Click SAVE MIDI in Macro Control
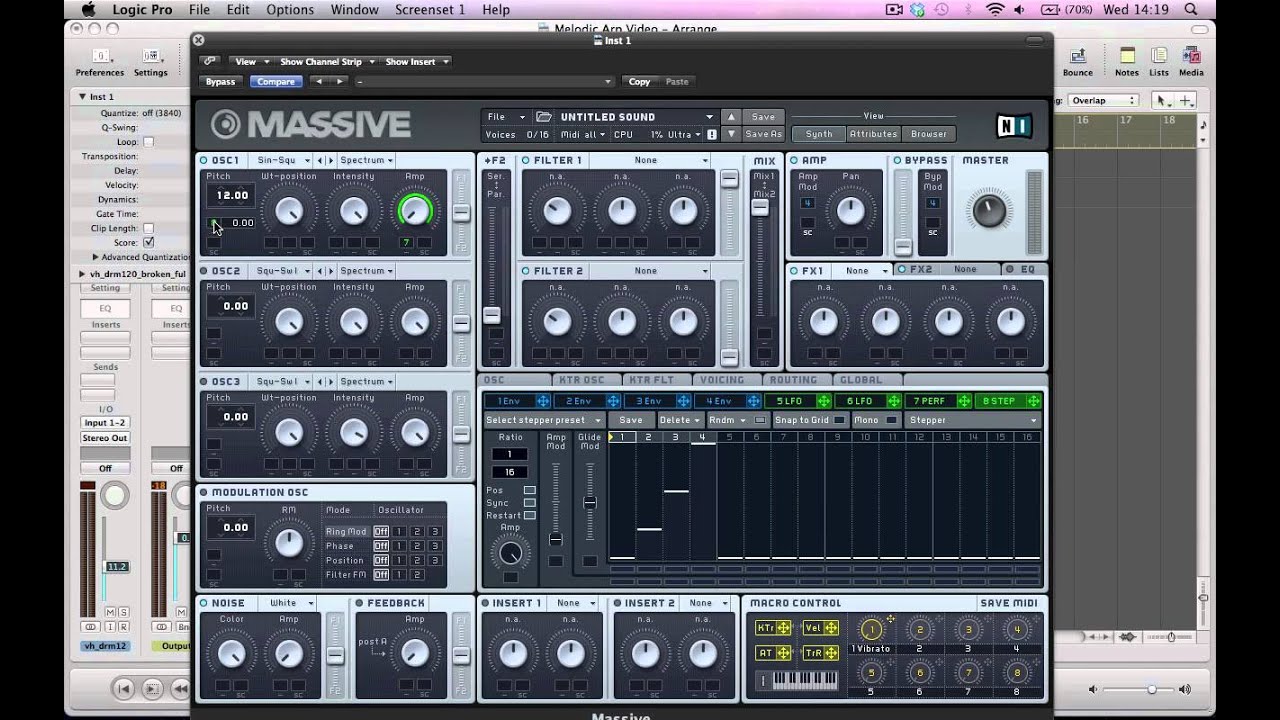 1009,603
